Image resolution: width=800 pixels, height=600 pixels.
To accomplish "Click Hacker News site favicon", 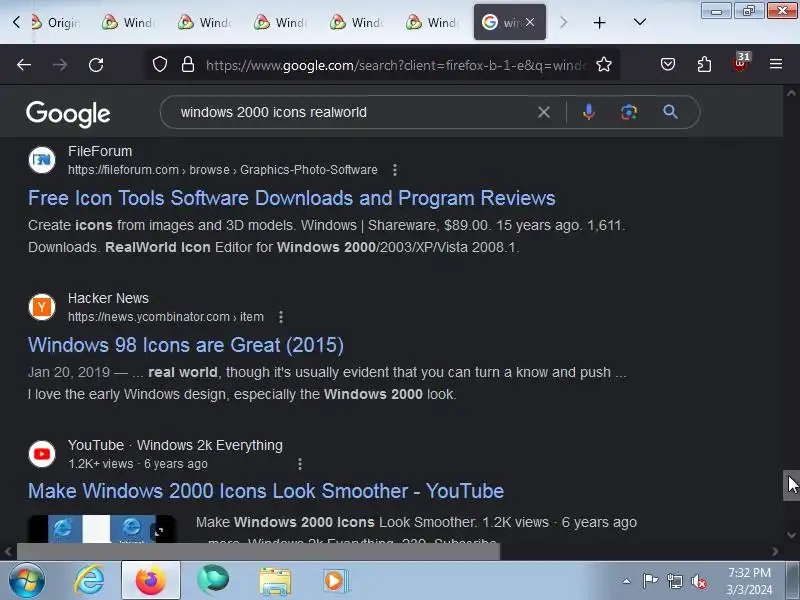I will click(x=42, y=307).
